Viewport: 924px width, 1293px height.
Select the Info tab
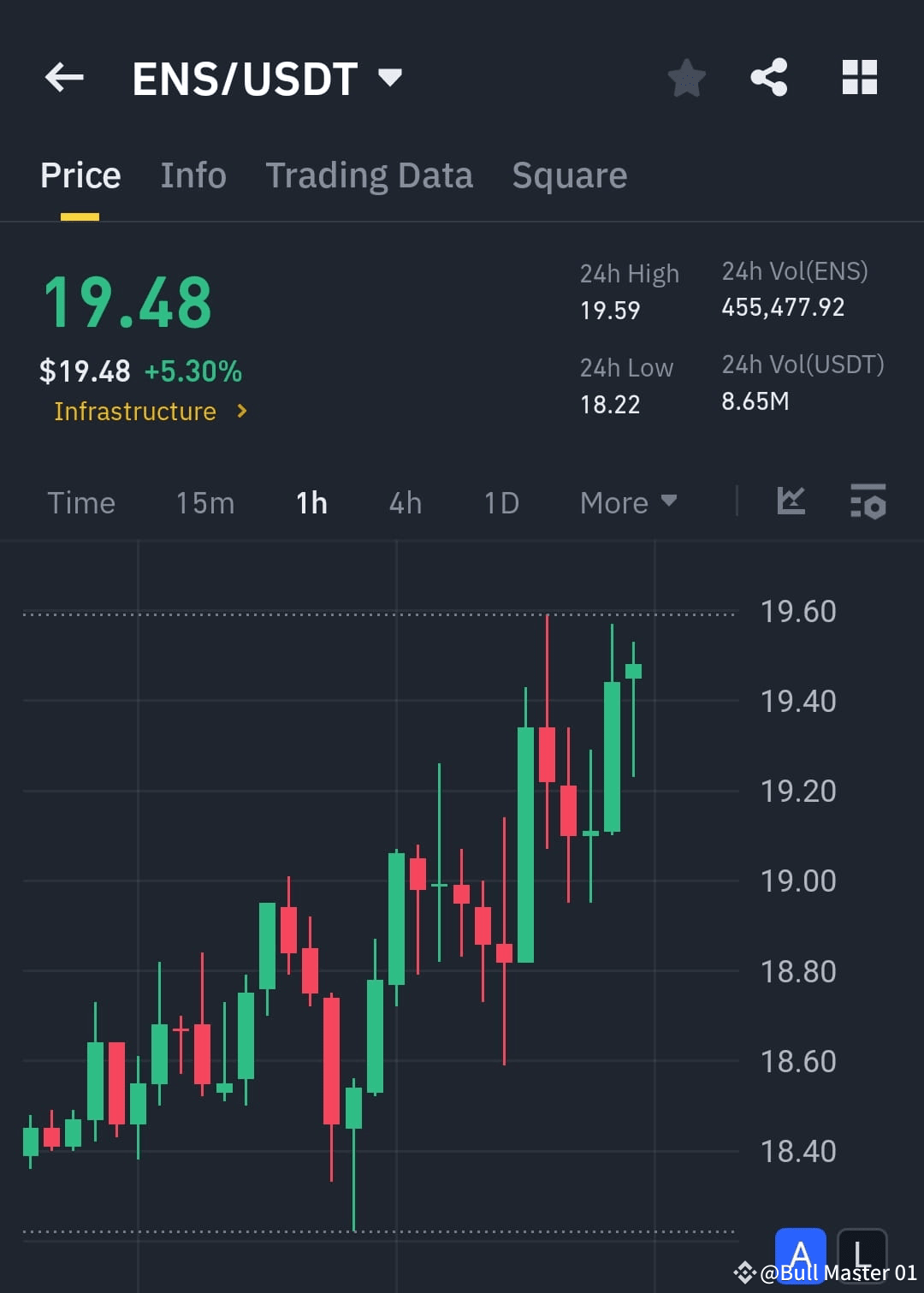coord(192,175)
